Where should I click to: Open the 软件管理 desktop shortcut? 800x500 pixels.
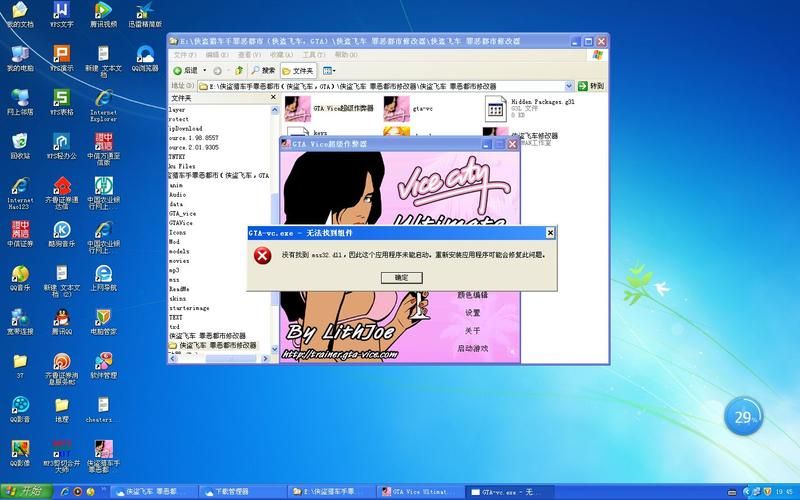pyautogui.click(x=104, y=365)
